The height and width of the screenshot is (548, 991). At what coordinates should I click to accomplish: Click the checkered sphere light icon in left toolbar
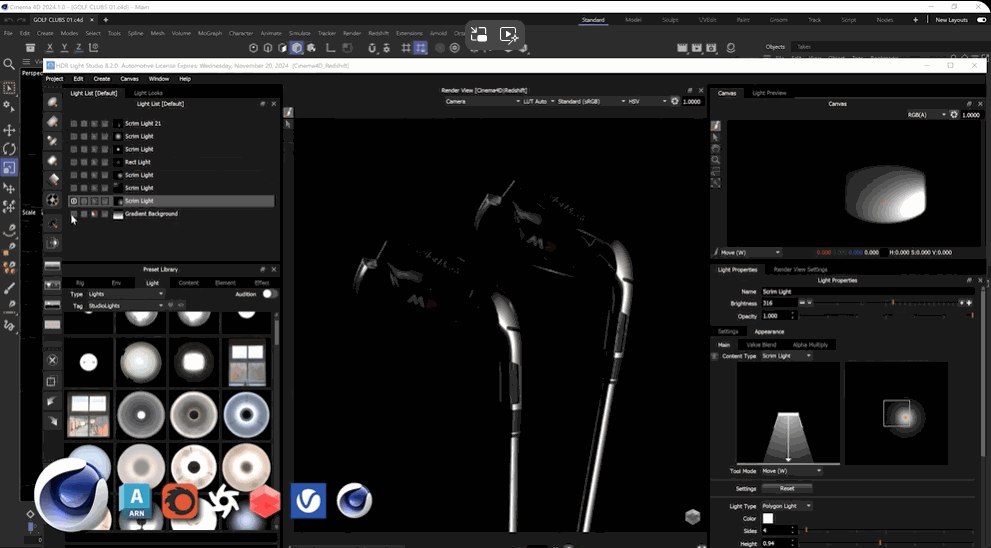53,200
